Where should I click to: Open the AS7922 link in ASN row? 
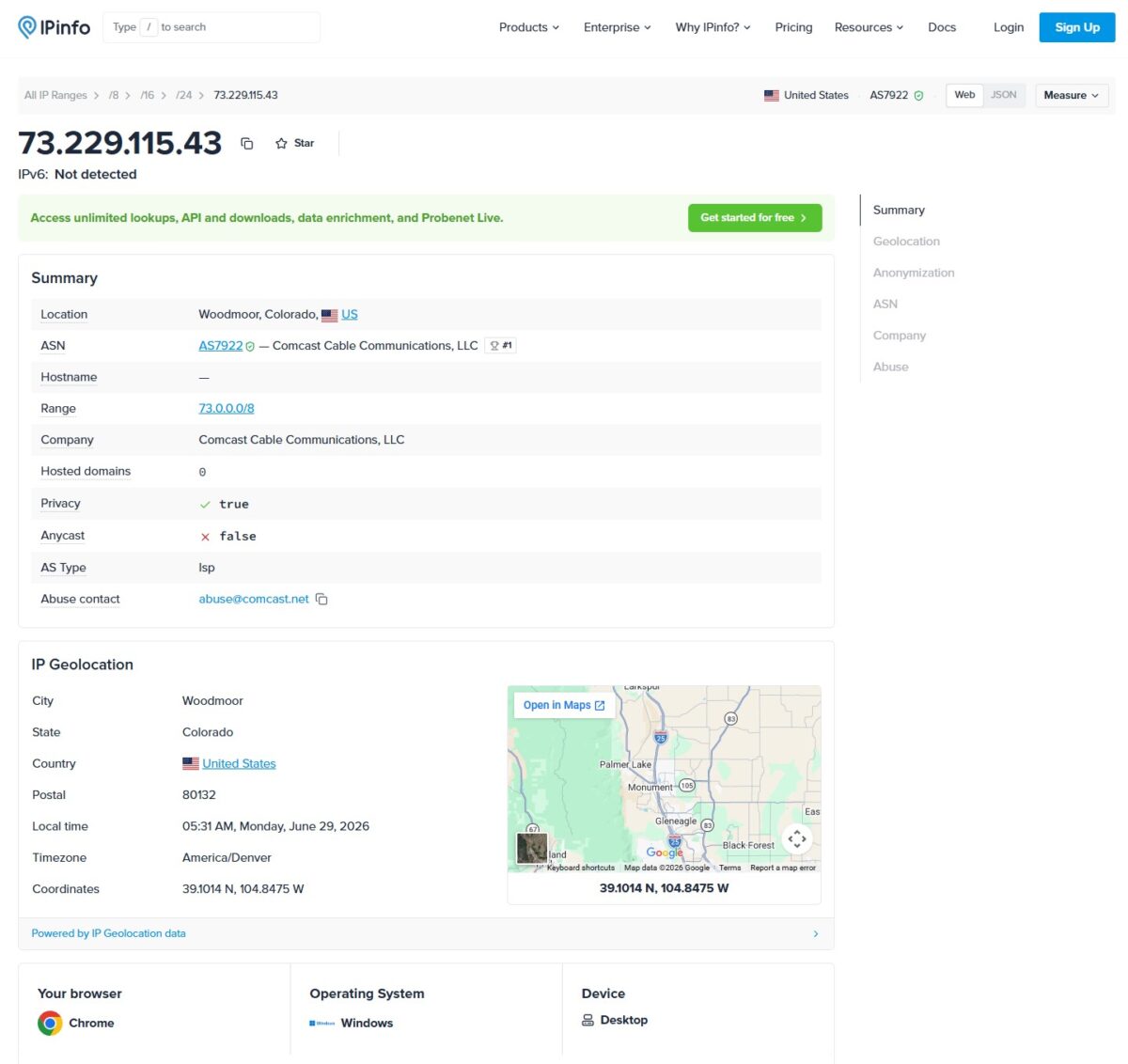(x=221, y=346)
